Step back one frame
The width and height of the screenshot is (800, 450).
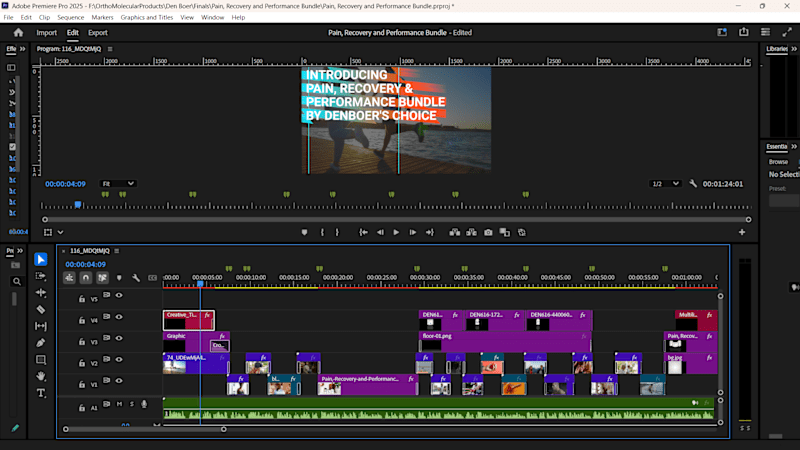(x=380, y=232)
